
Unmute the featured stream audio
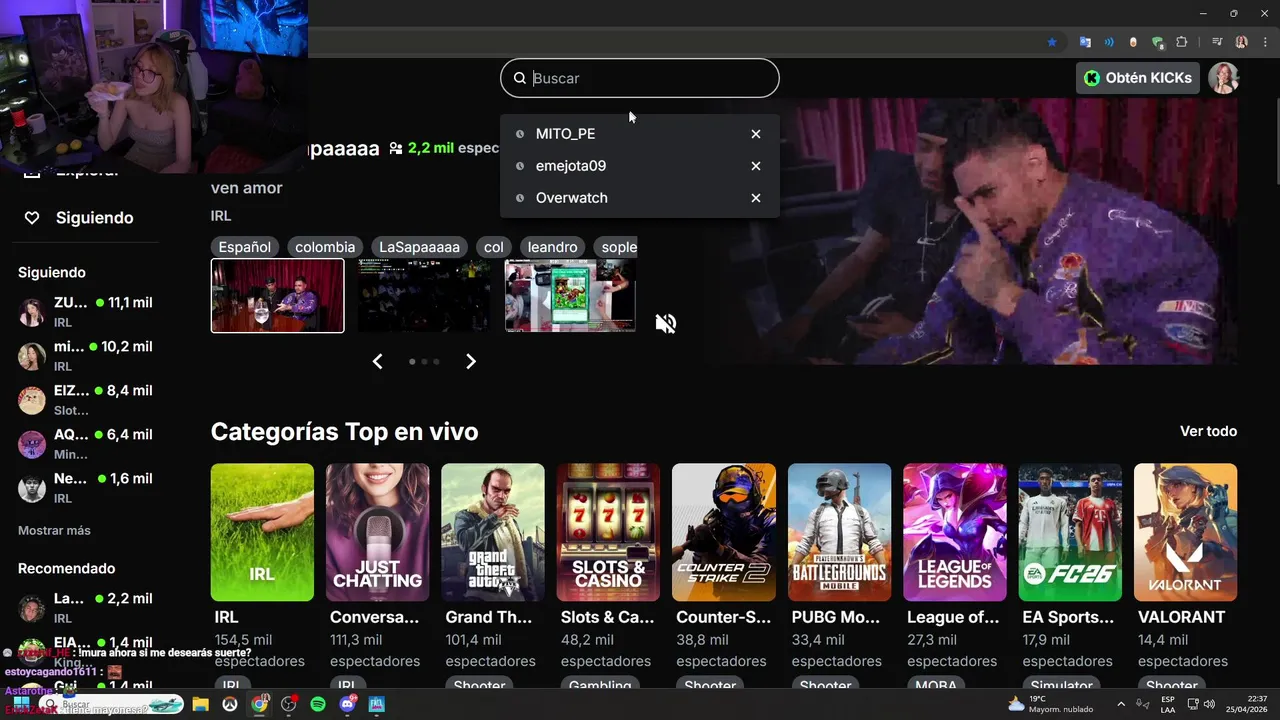tap(666, 323)
